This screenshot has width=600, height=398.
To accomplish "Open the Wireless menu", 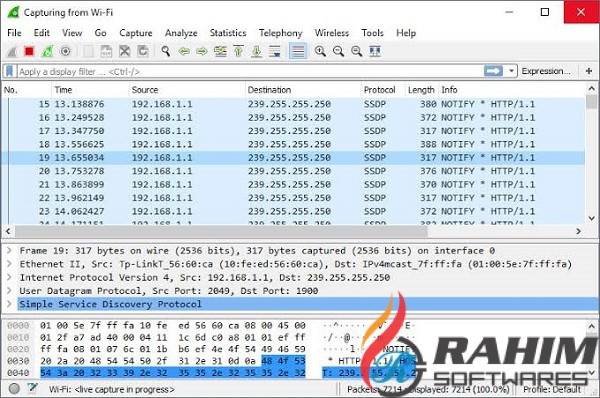I will (332, 33).
